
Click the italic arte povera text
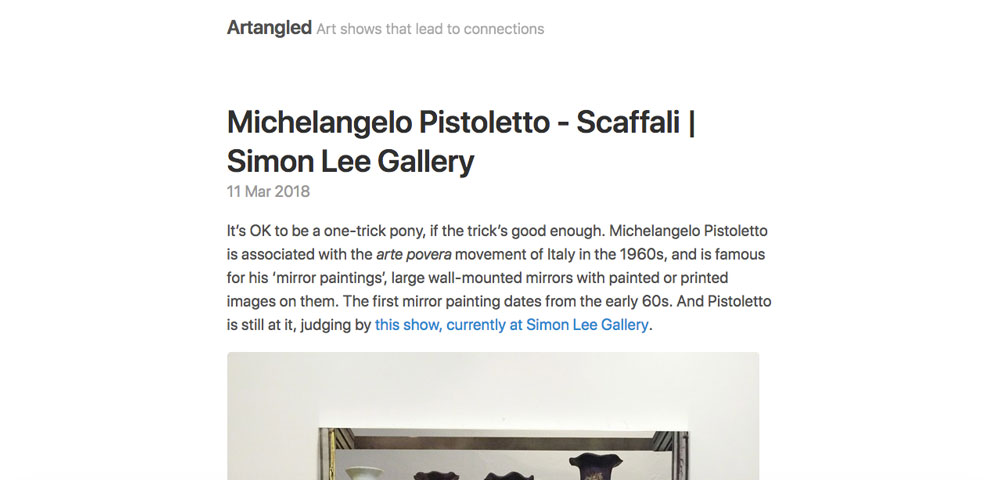point(414,254)
